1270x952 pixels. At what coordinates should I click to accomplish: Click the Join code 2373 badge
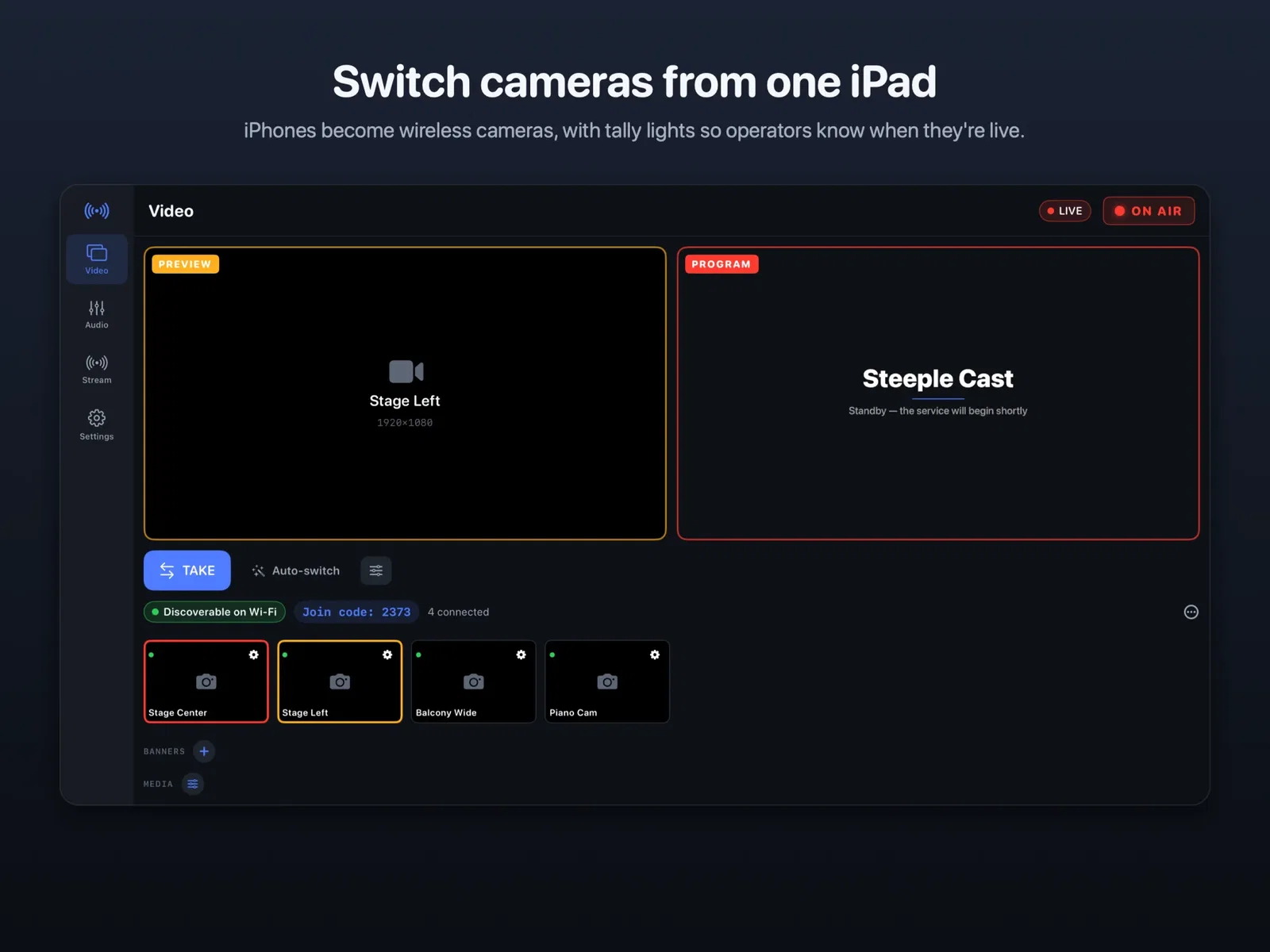pyautogui.click(x=356, y=612)
